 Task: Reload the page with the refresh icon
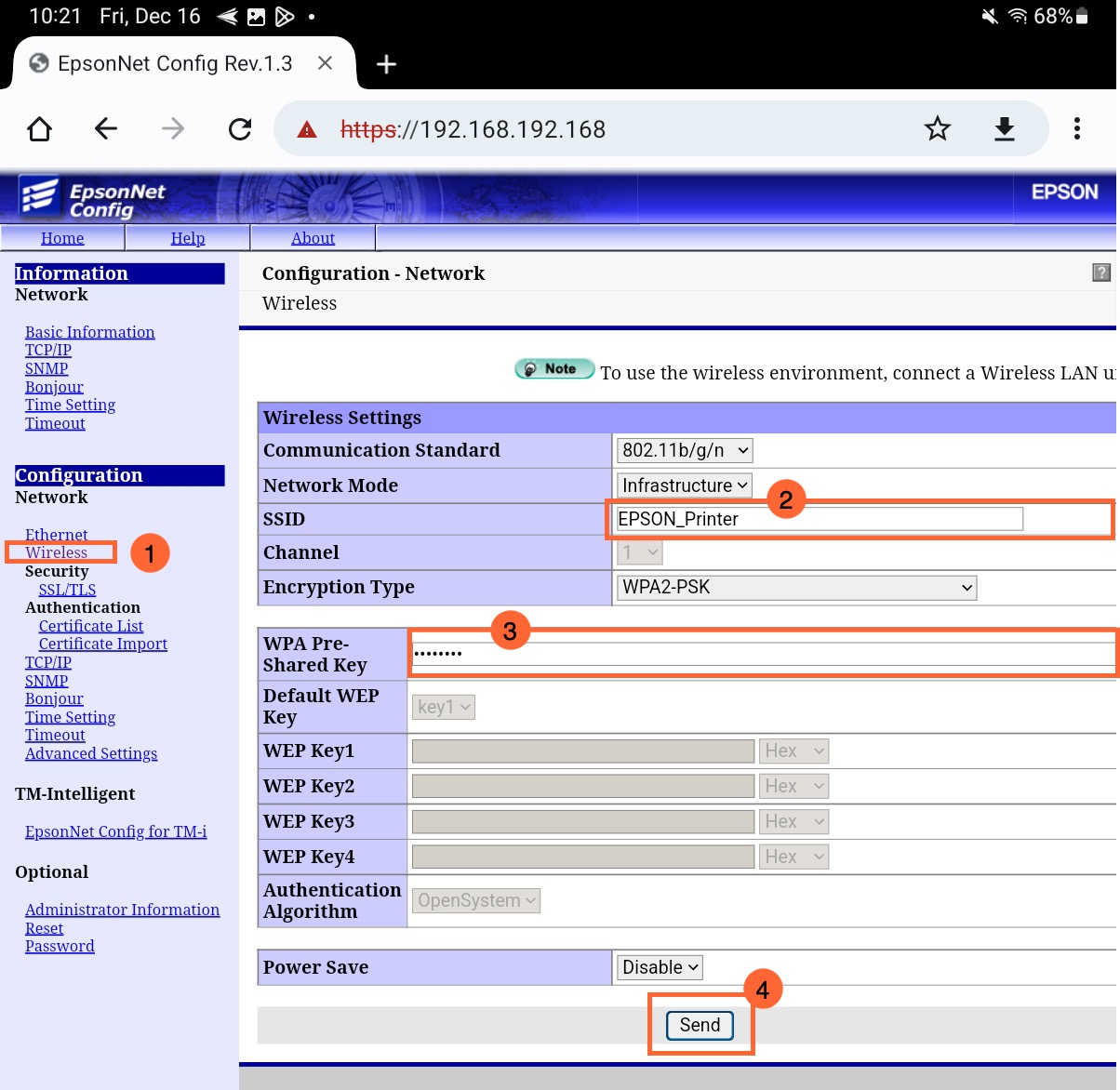point(240,128)
